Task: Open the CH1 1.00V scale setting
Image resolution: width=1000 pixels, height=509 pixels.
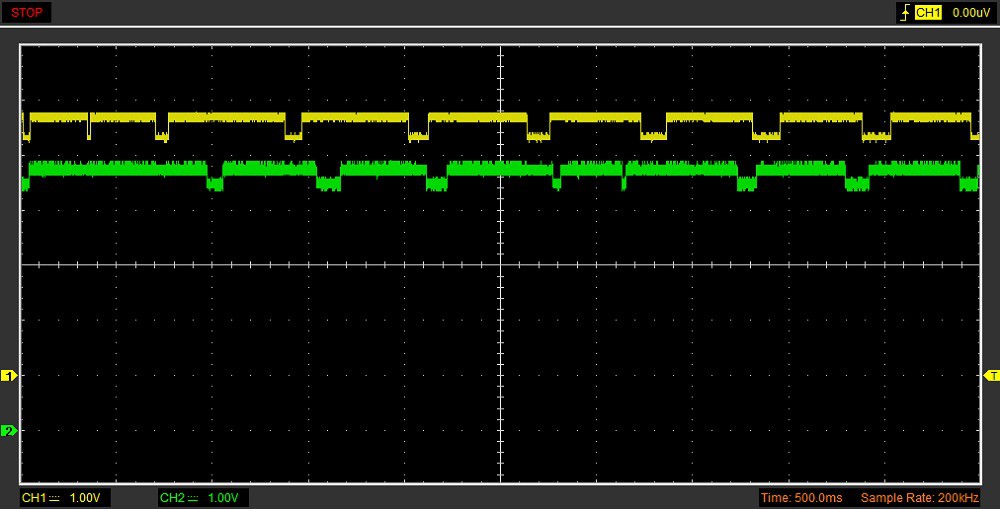Action: 86,498
